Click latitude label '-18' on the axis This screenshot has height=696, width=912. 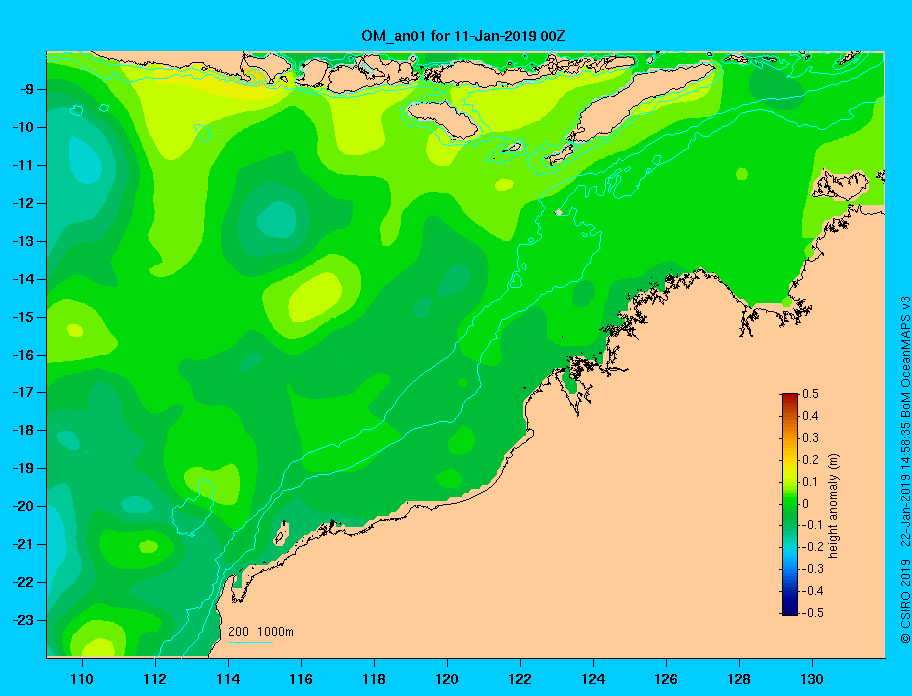tap(22, 431)
